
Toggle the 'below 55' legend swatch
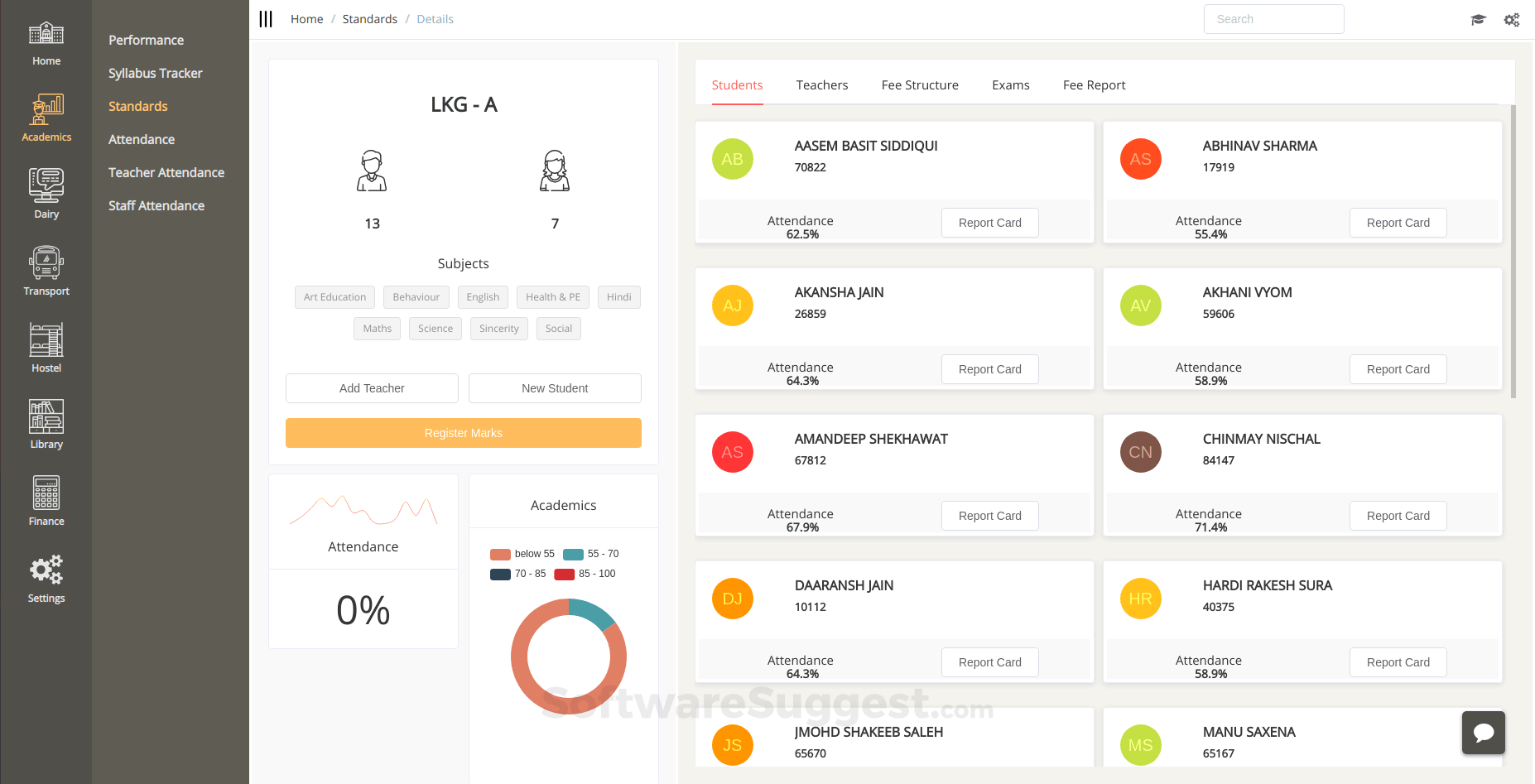(500, 554)
